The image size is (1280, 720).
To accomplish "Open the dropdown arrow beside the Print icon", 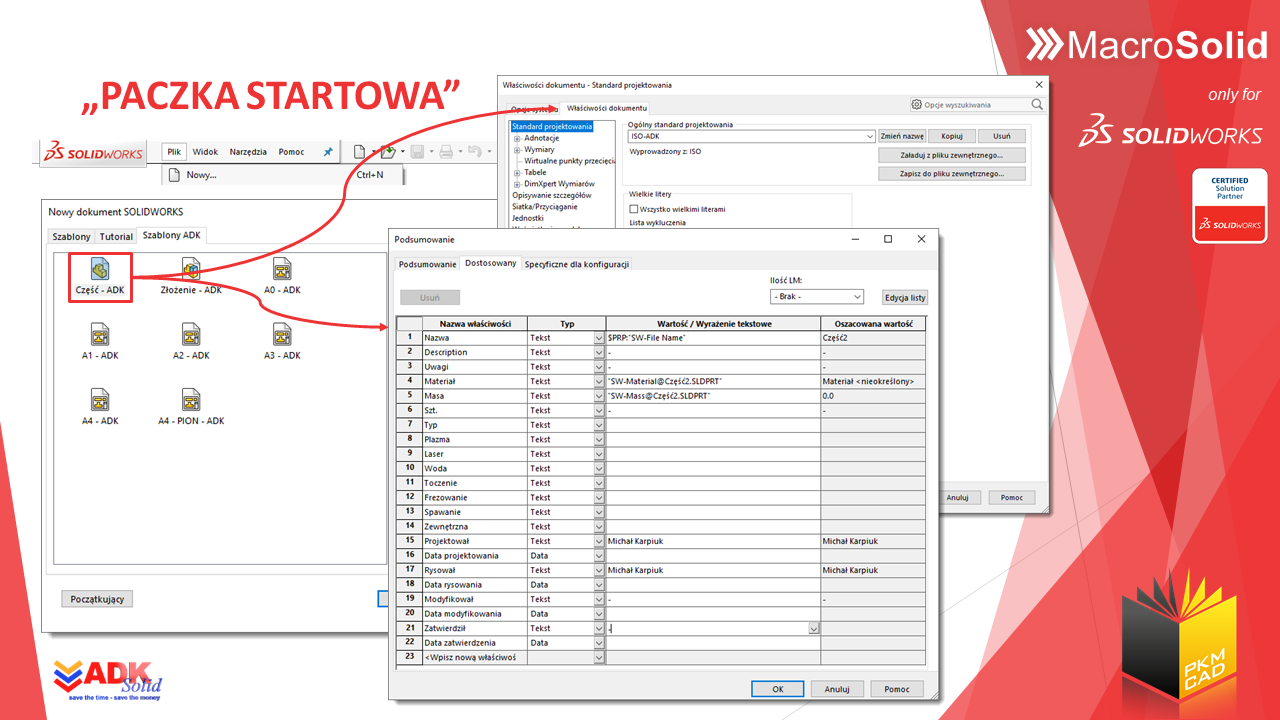I will coord(459,152).
